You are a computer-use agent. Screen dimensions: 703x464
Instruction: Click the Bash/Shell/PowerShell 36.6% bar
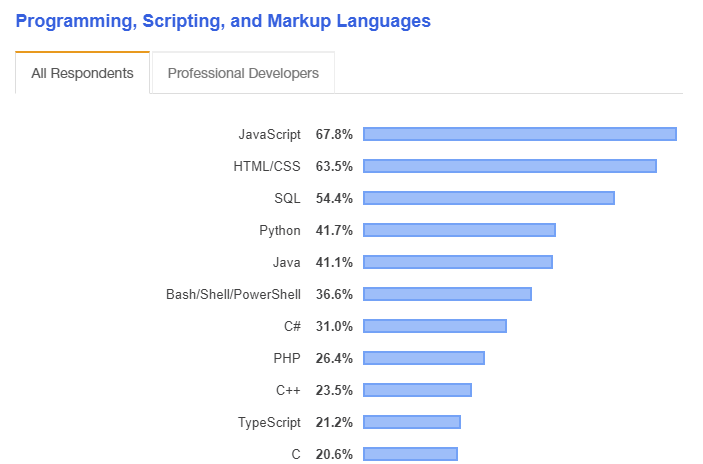pyautogui.click(x=447, y=294)
